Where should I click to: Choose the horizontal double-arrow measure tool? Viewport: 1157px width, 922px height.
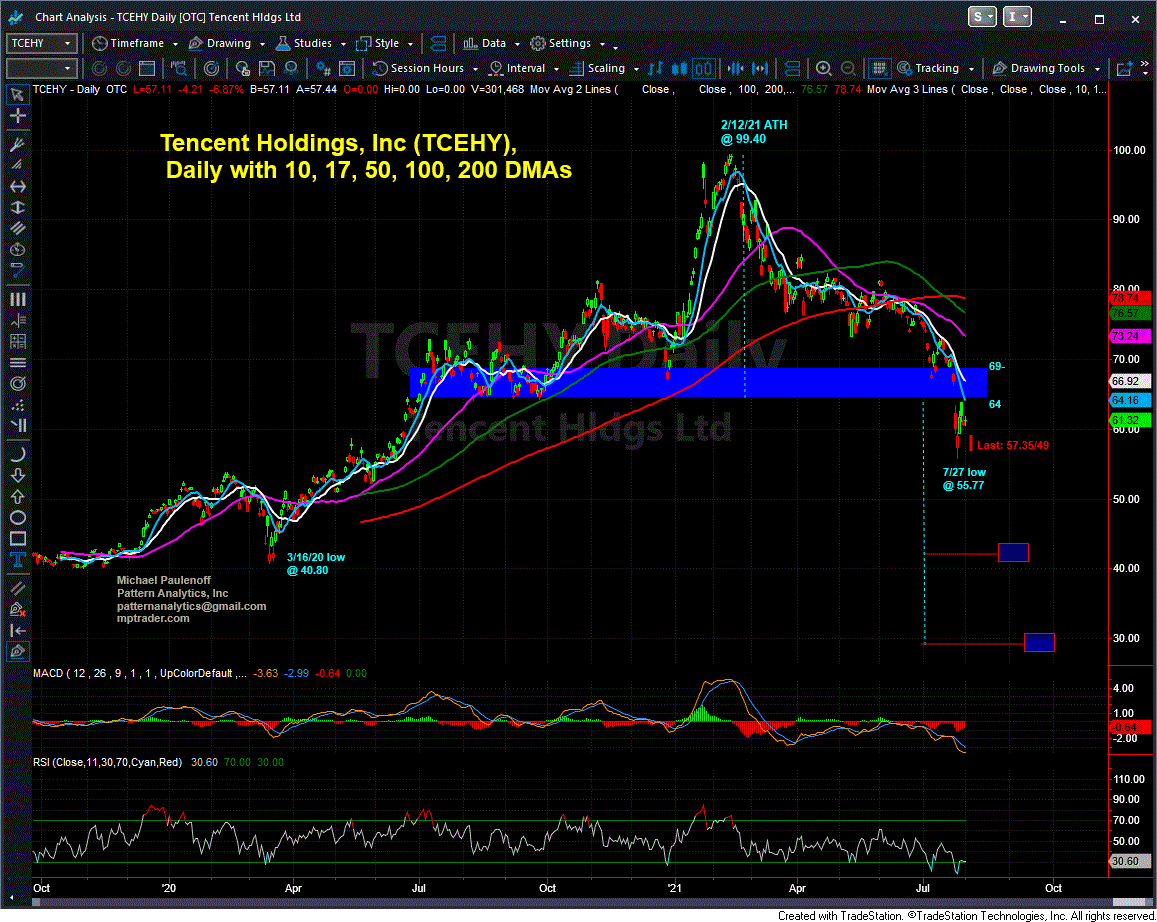18,187
